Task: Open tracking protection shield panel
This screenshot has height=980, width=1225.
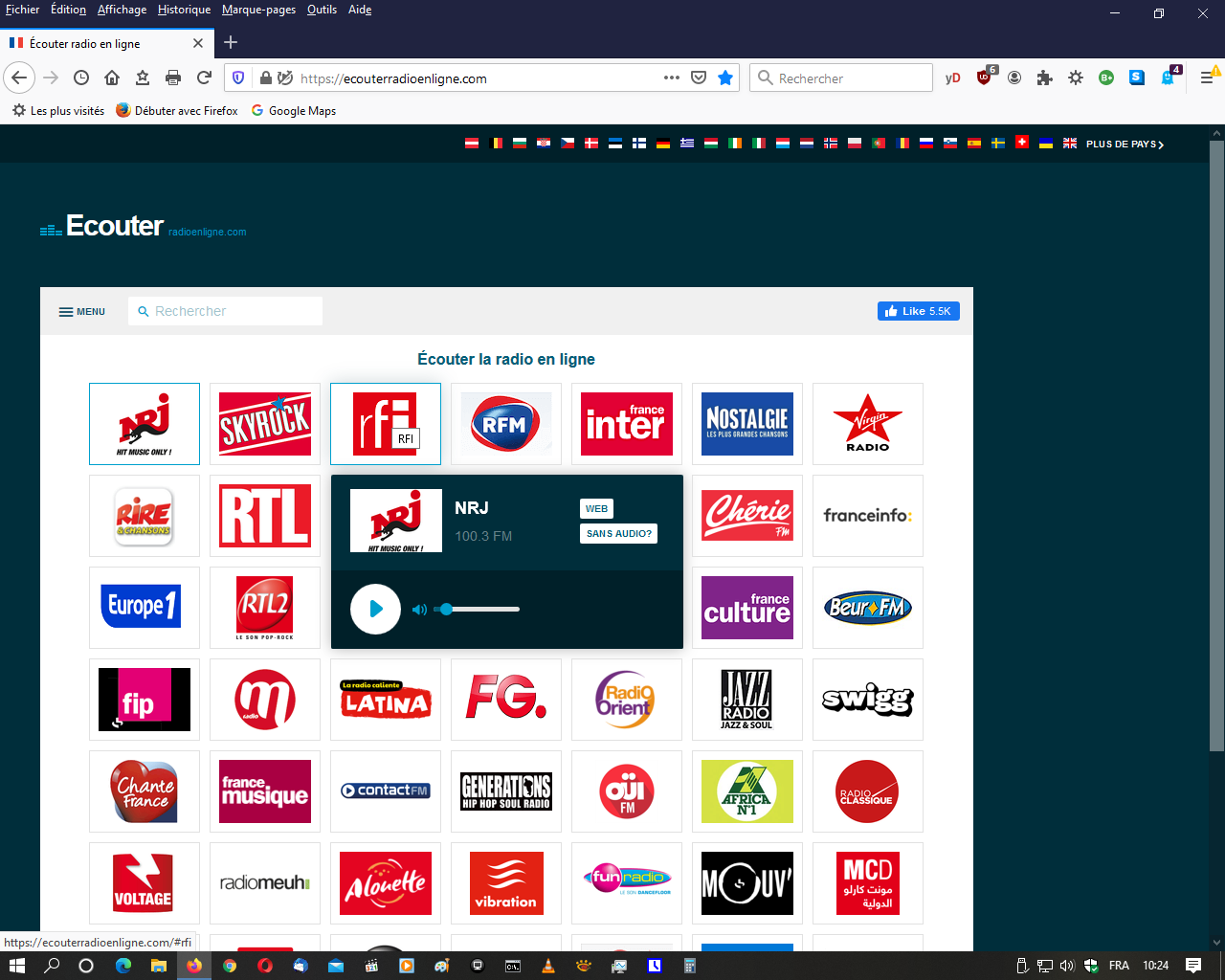Action: click(x=239, y=78)
